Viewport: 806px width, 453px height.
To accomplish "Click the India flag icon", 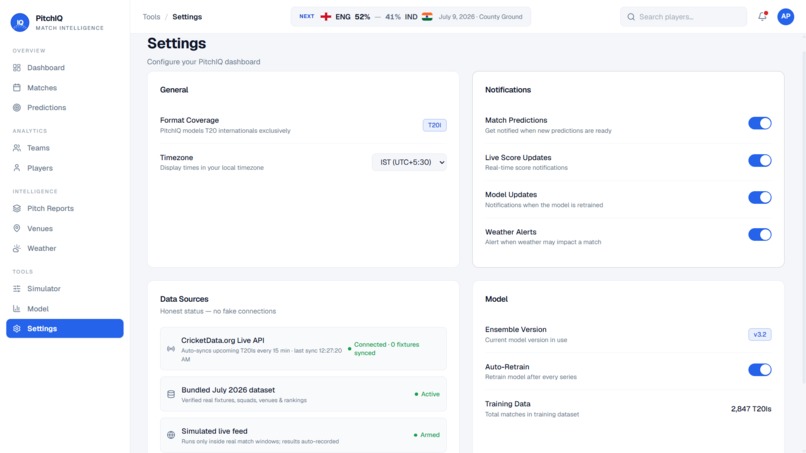I will tap(427, 17).
